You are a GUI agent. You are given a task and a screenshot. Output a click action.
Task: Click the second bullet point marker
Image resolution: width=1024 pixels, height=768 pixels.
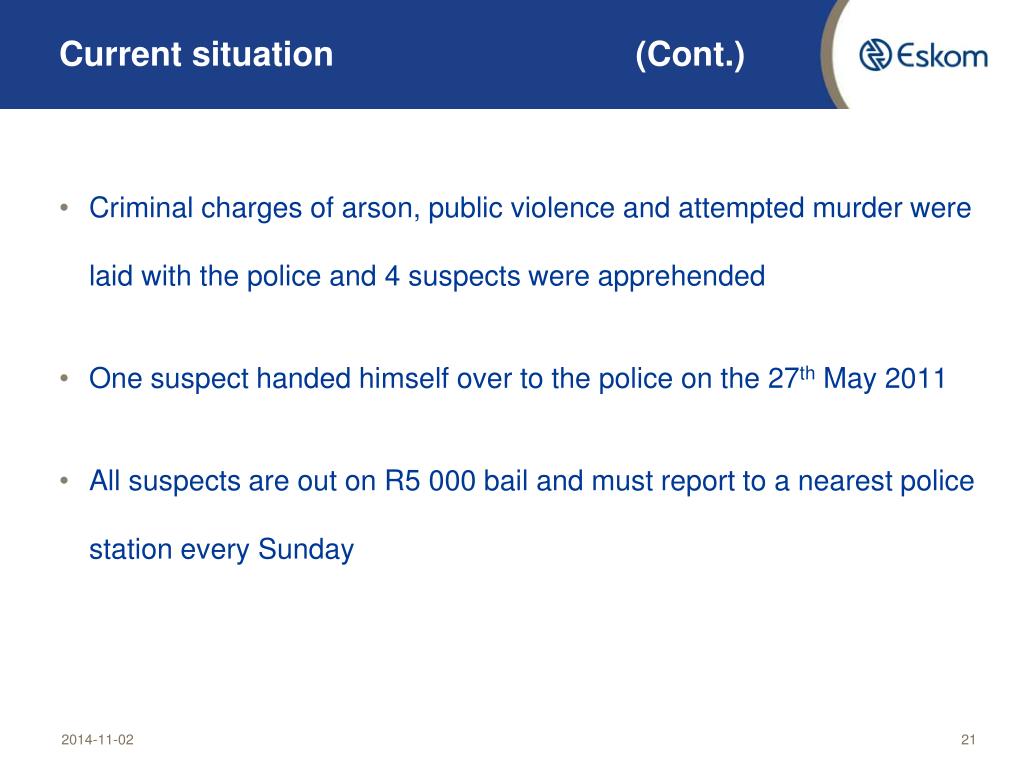[64, 379]
